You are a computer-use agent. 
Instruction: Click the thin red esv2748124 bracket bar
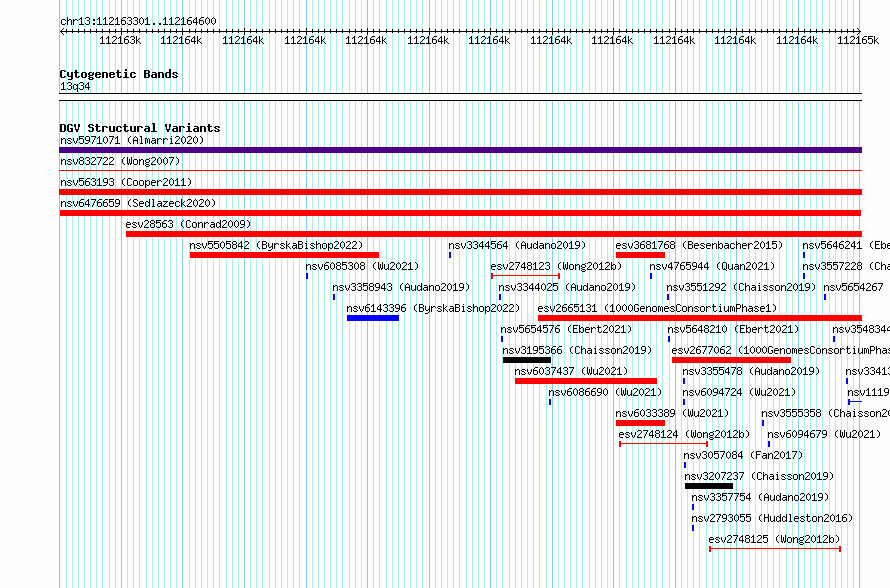[664, 444]
